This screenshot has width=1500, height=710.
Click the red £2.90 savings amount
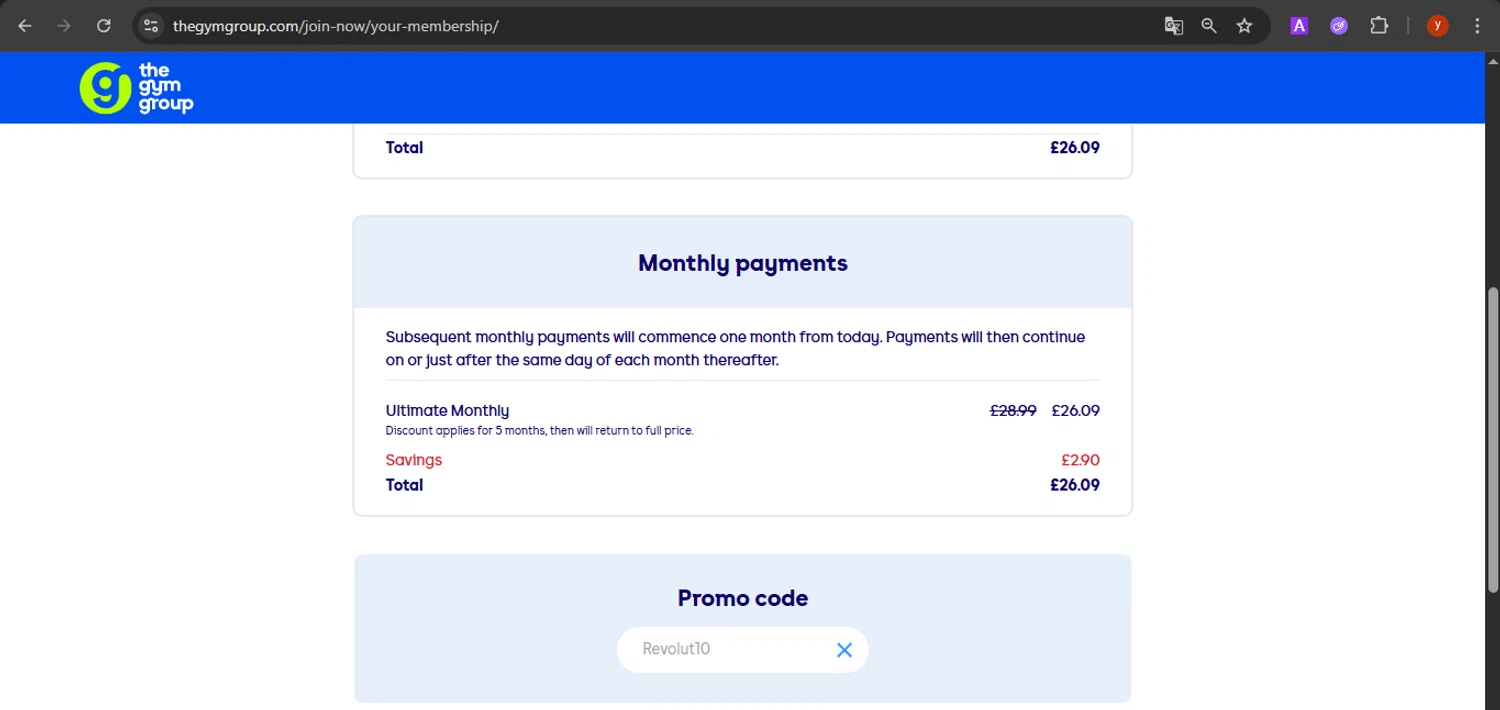click(x=1080, y=460)
